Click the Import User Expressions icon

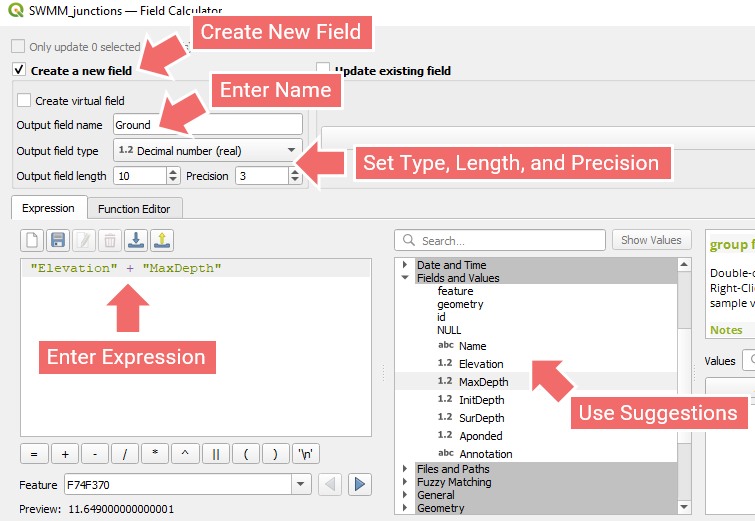point(137,240)
